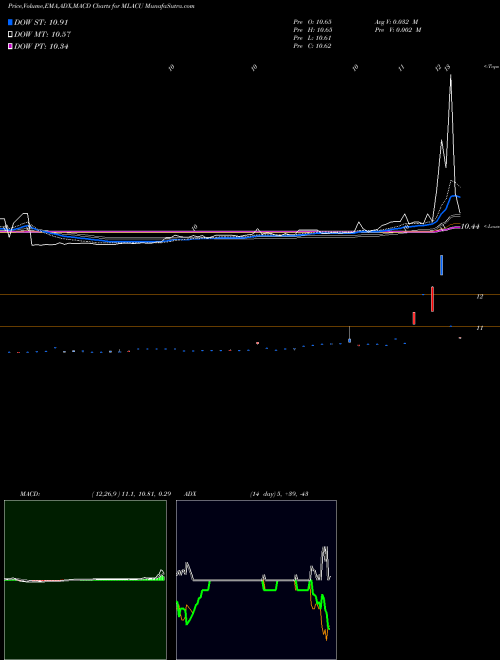Click the blue DOW ST legend swatch
This screenshot has width=500, height=660.
click(10, 22)
